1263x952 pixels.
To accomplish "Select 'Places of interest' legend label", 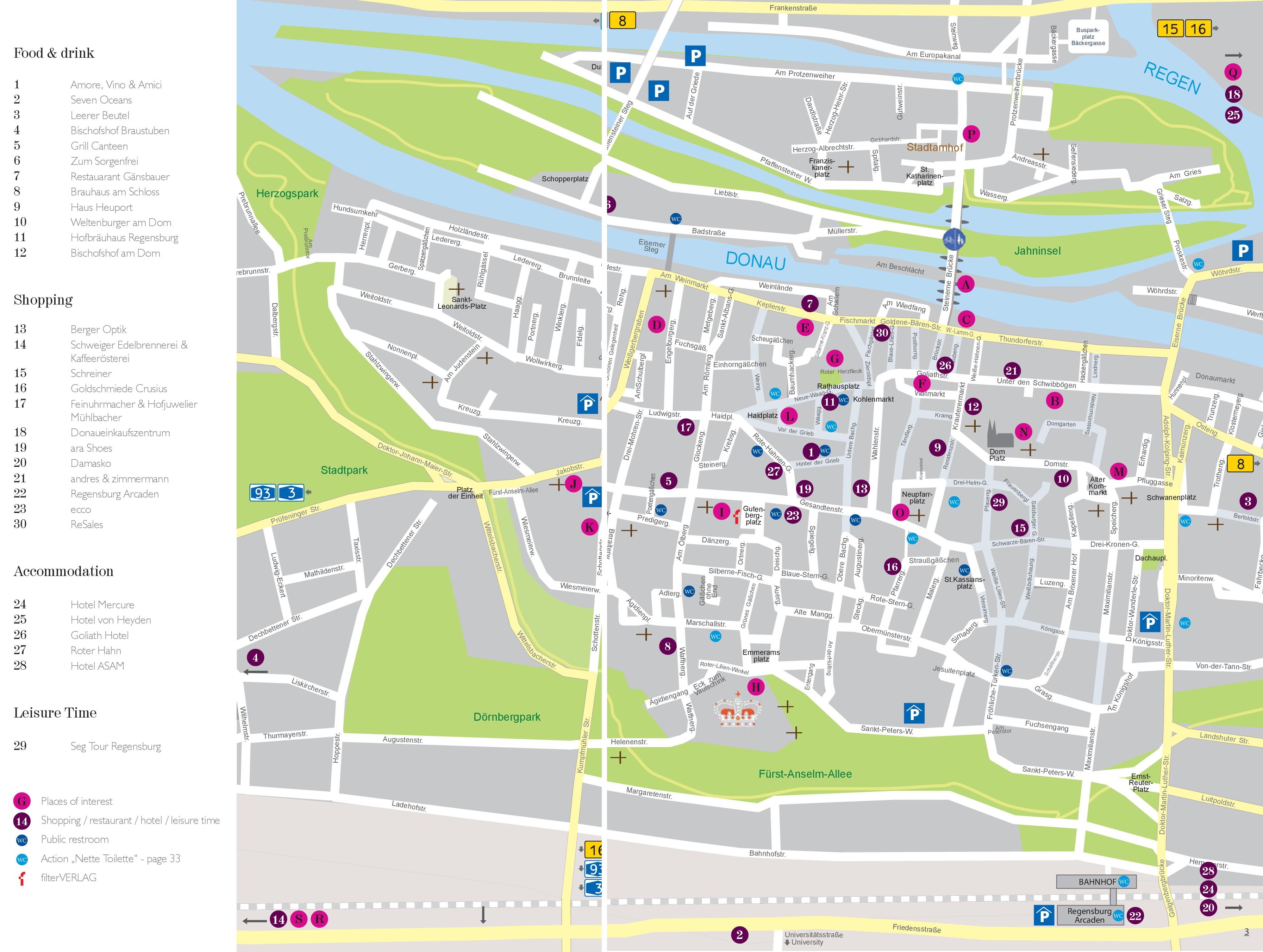I will coord(76,801).
